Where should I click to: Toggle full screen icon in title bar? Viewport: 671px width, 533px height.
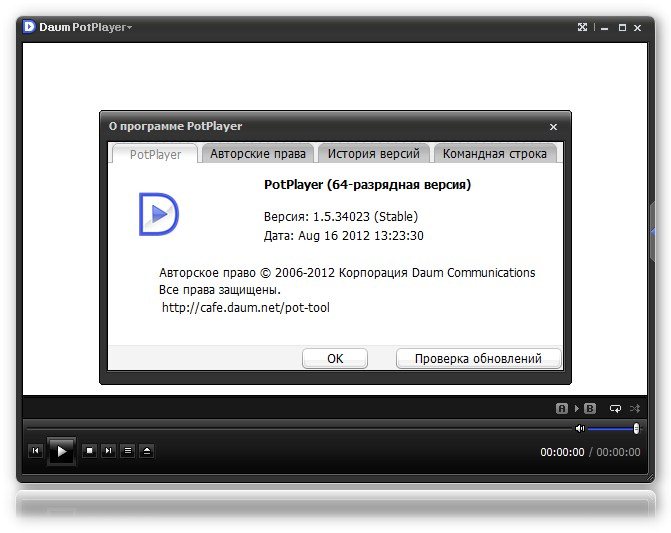[582, 27]
